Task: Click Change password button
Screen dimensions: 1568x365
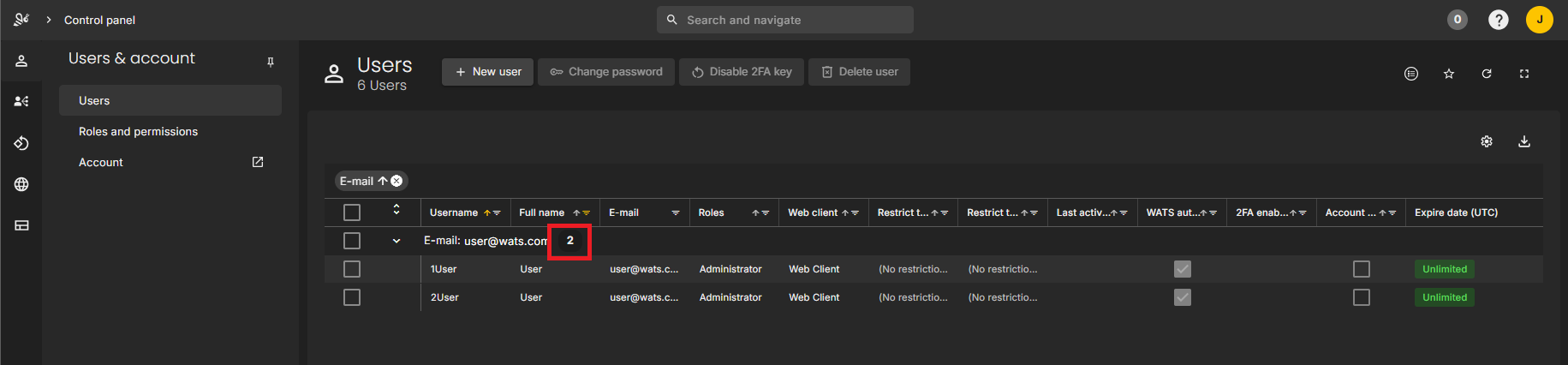Action: (606, 72)
